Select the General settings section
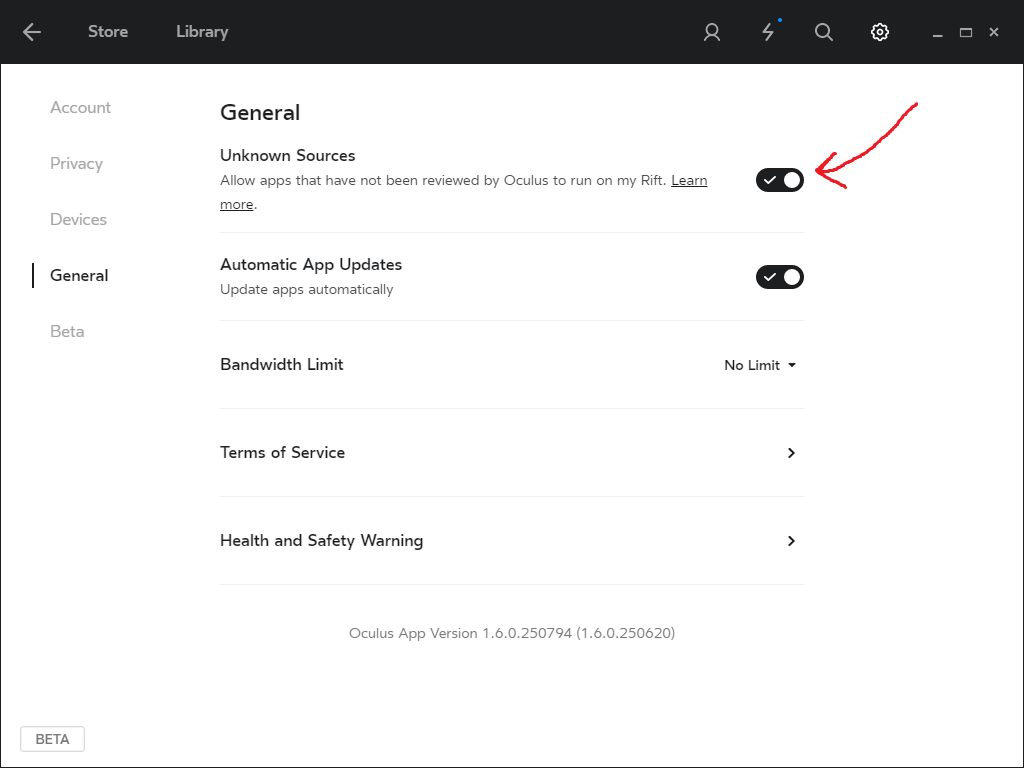 [79, 276]
